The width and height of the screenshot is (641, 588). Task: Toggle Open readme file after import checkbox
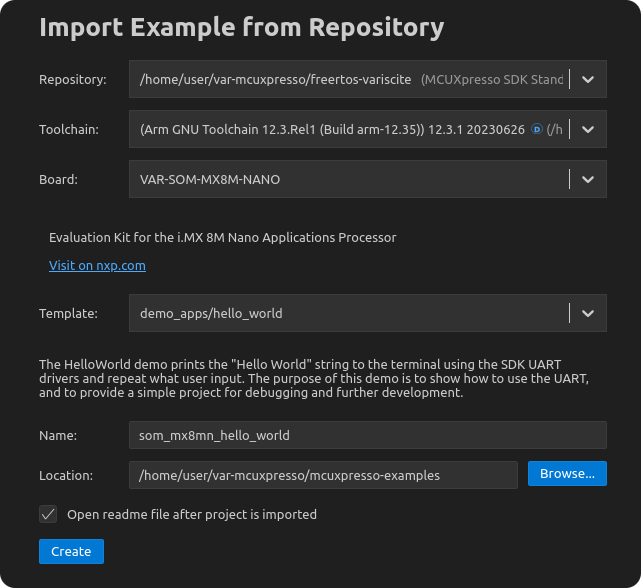(48, 514)
